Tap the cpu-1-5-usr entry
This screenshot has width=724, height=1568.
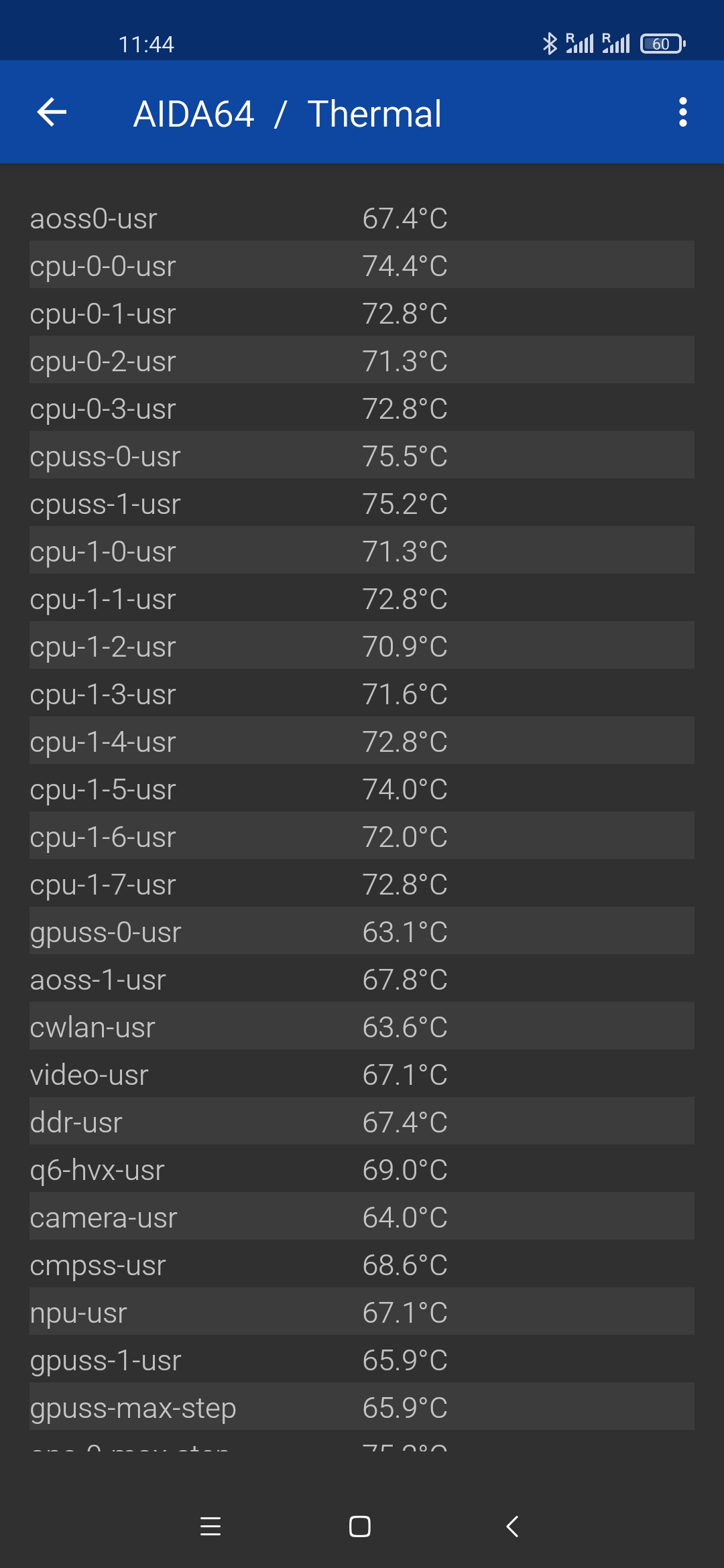point(362,789)
